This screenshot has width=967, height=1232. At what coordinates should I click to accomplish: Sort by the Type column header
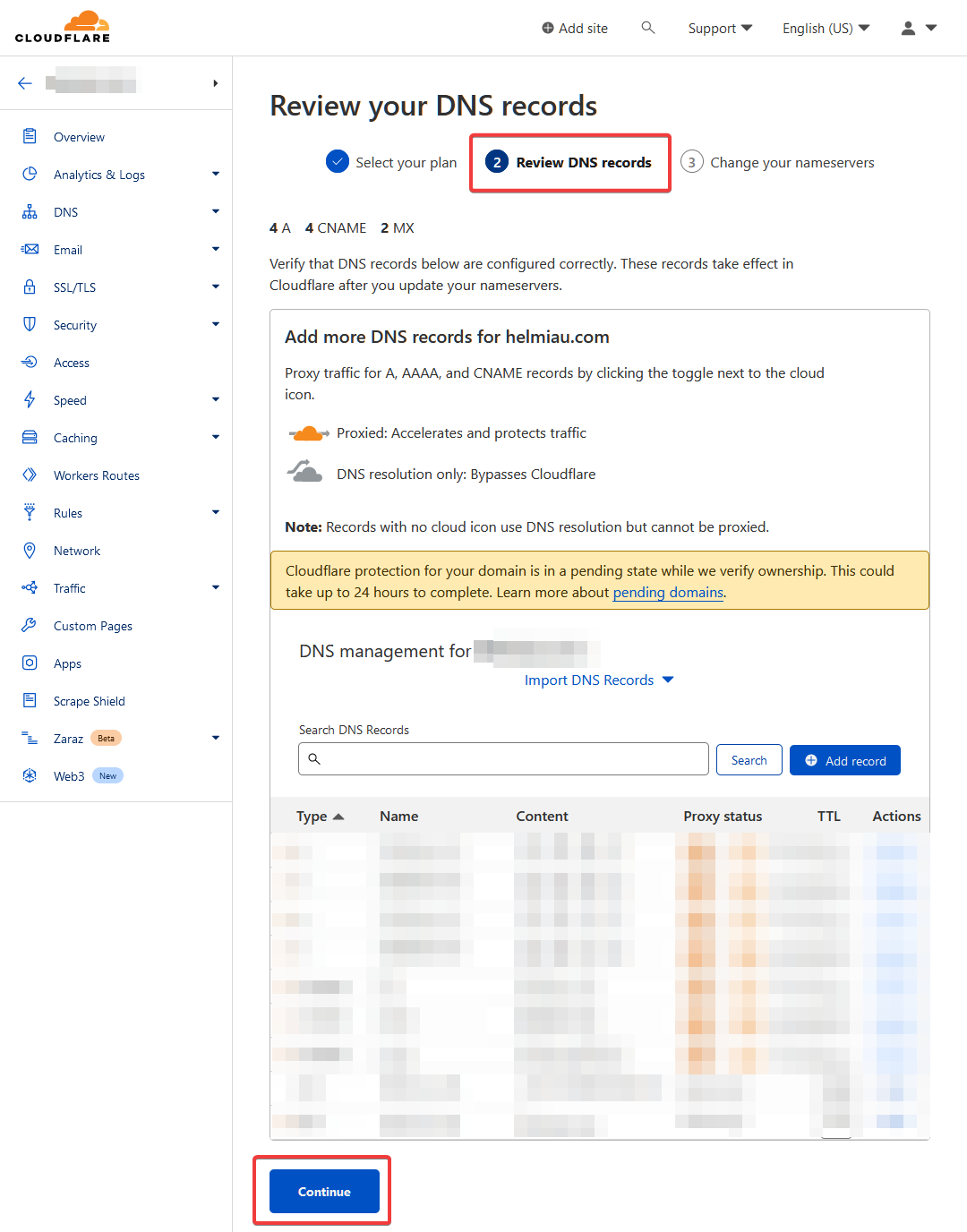320,817
